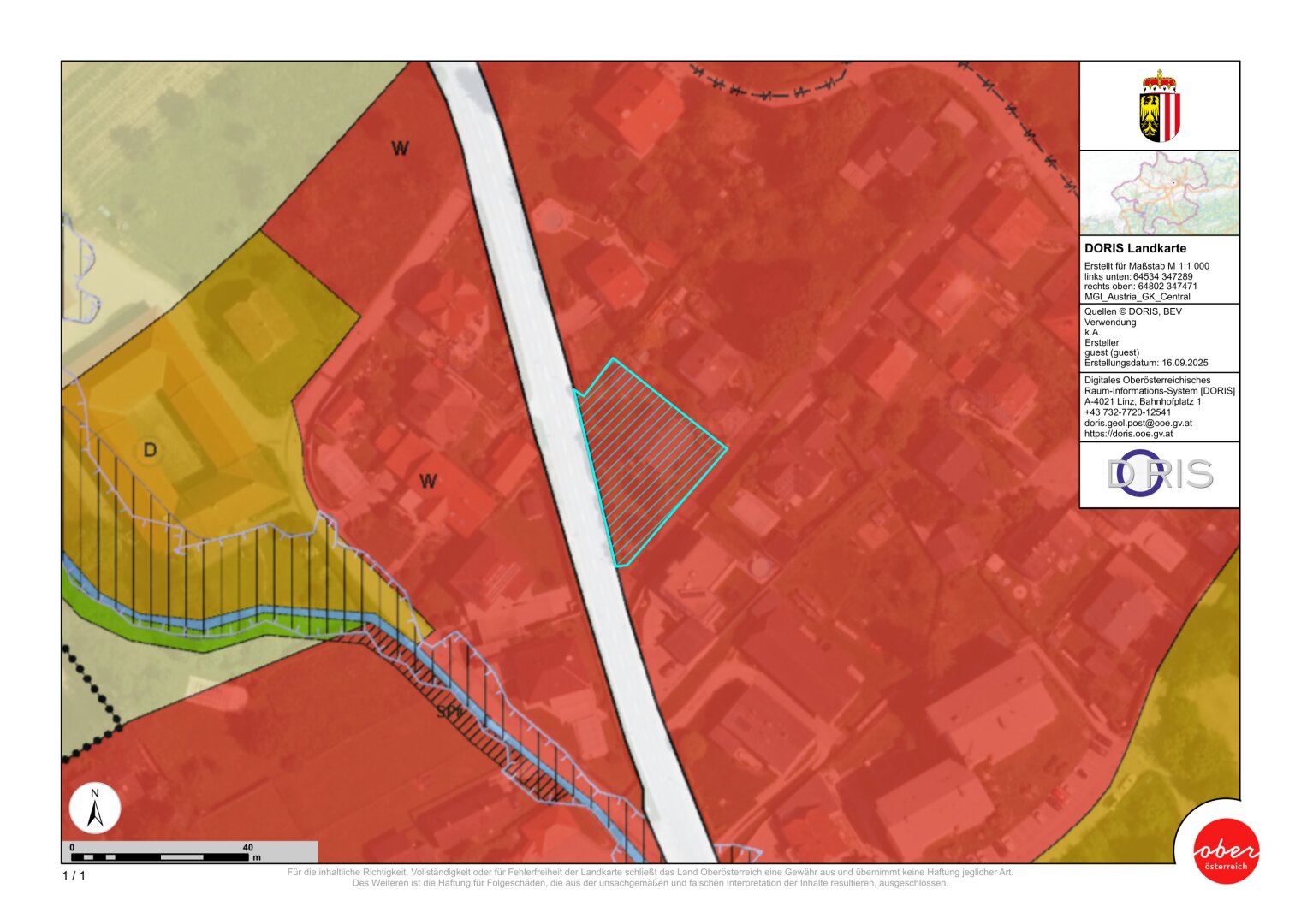Click the upper "W" zoning label
Viewport: 1307px width, 924px height.
(x=400, y=149)
